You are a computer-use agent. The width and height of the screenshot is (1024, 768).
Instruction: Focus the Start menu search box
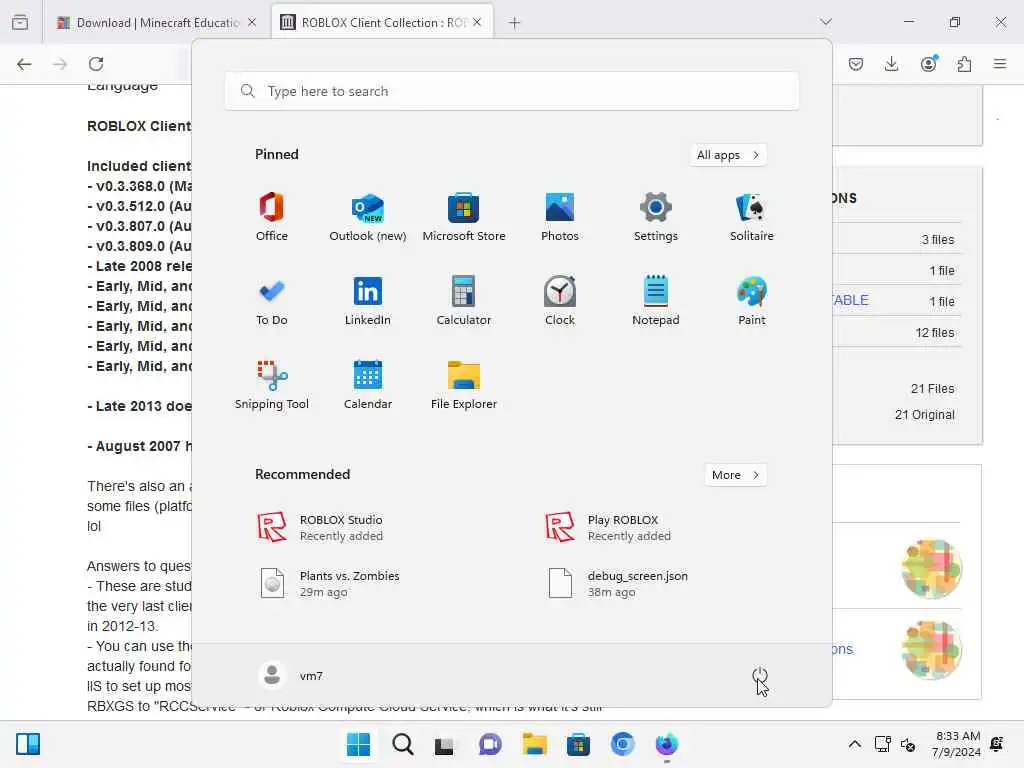tap(512, 91)
